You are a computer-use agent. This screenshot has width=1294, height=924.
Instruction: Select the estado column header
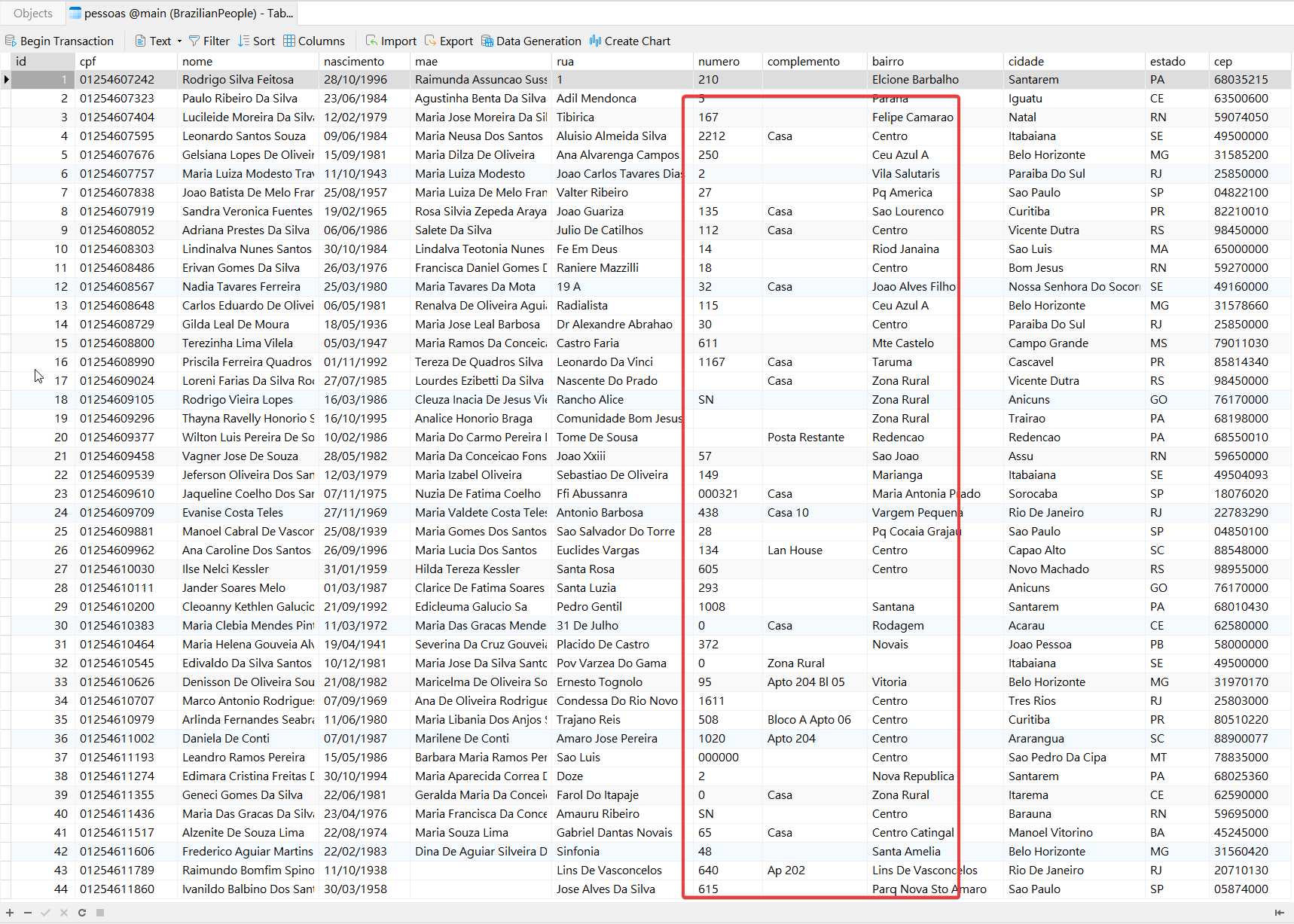click(x=1177, y=61)
